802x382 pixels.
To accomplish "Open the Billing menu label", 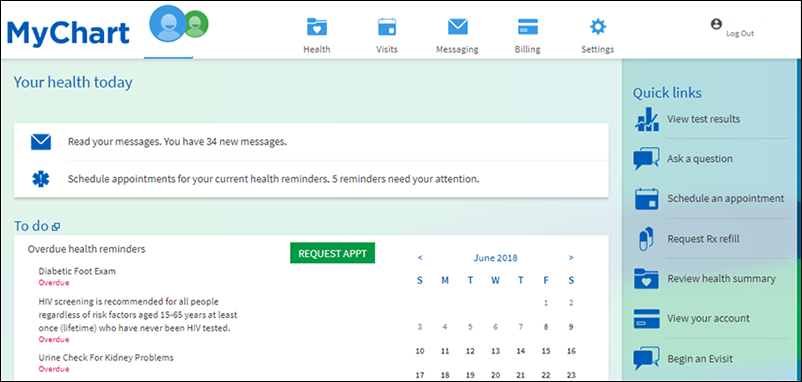I will pyautogui.click(x=527, y=50).
